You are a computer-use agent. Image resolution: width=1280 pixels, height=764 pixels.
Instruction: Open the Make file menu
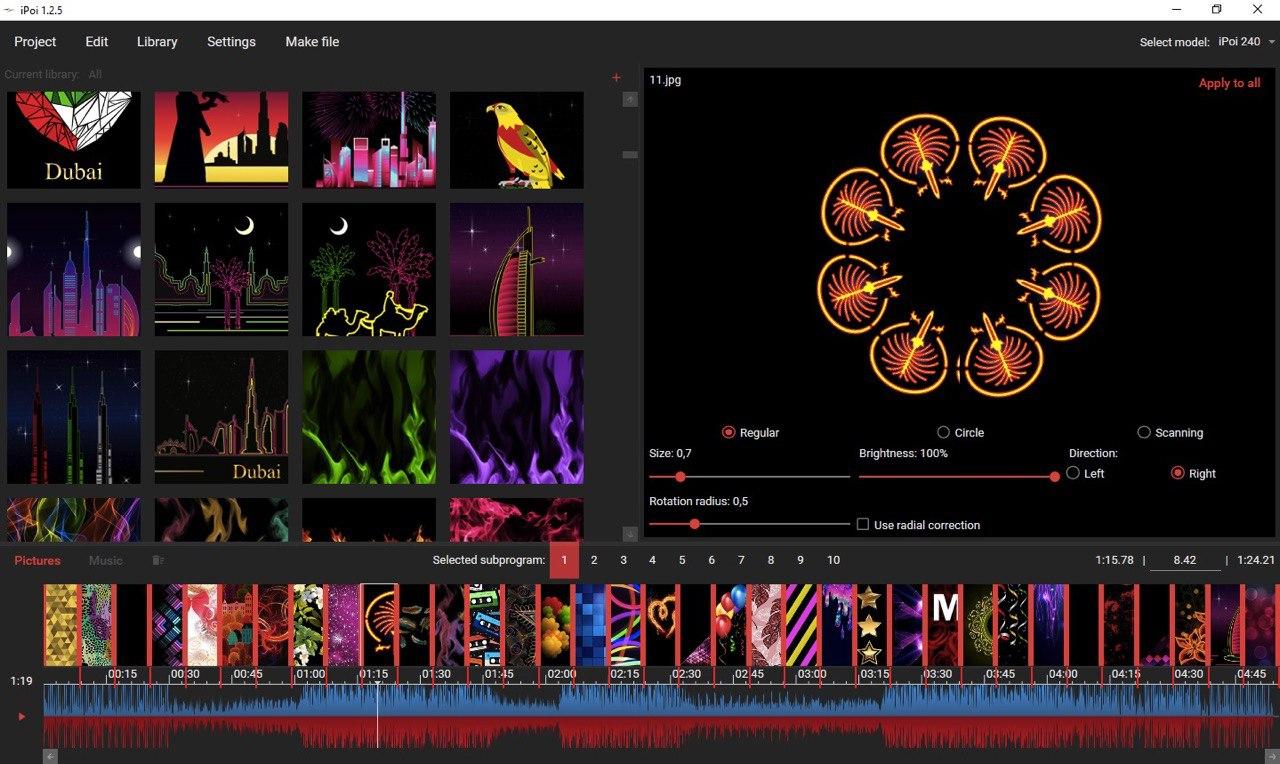click(x=312, y=42)
